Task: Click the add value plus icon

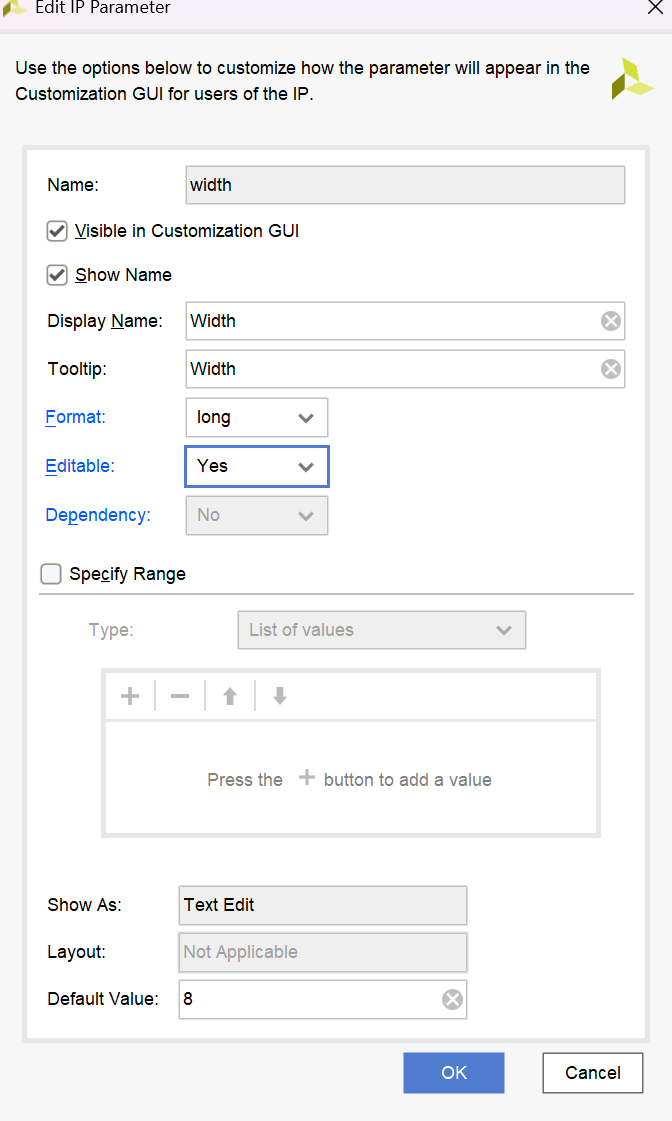Action: [x=130, y=696]
